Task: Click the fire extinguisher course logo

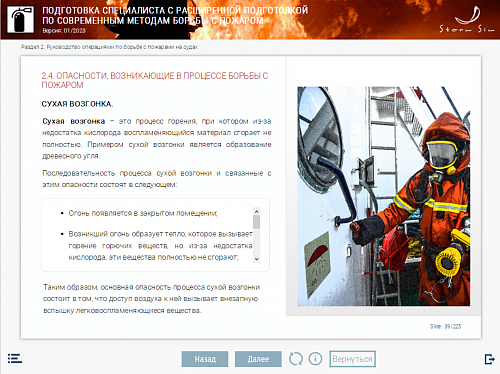Action: (x=20, y=20)
